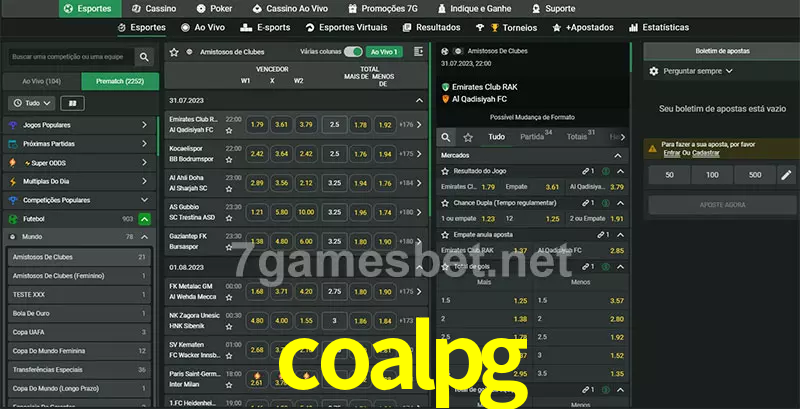The image size is (800, 409).
Task: Collapse the Futebol green chevron
Action: point(144,219)
